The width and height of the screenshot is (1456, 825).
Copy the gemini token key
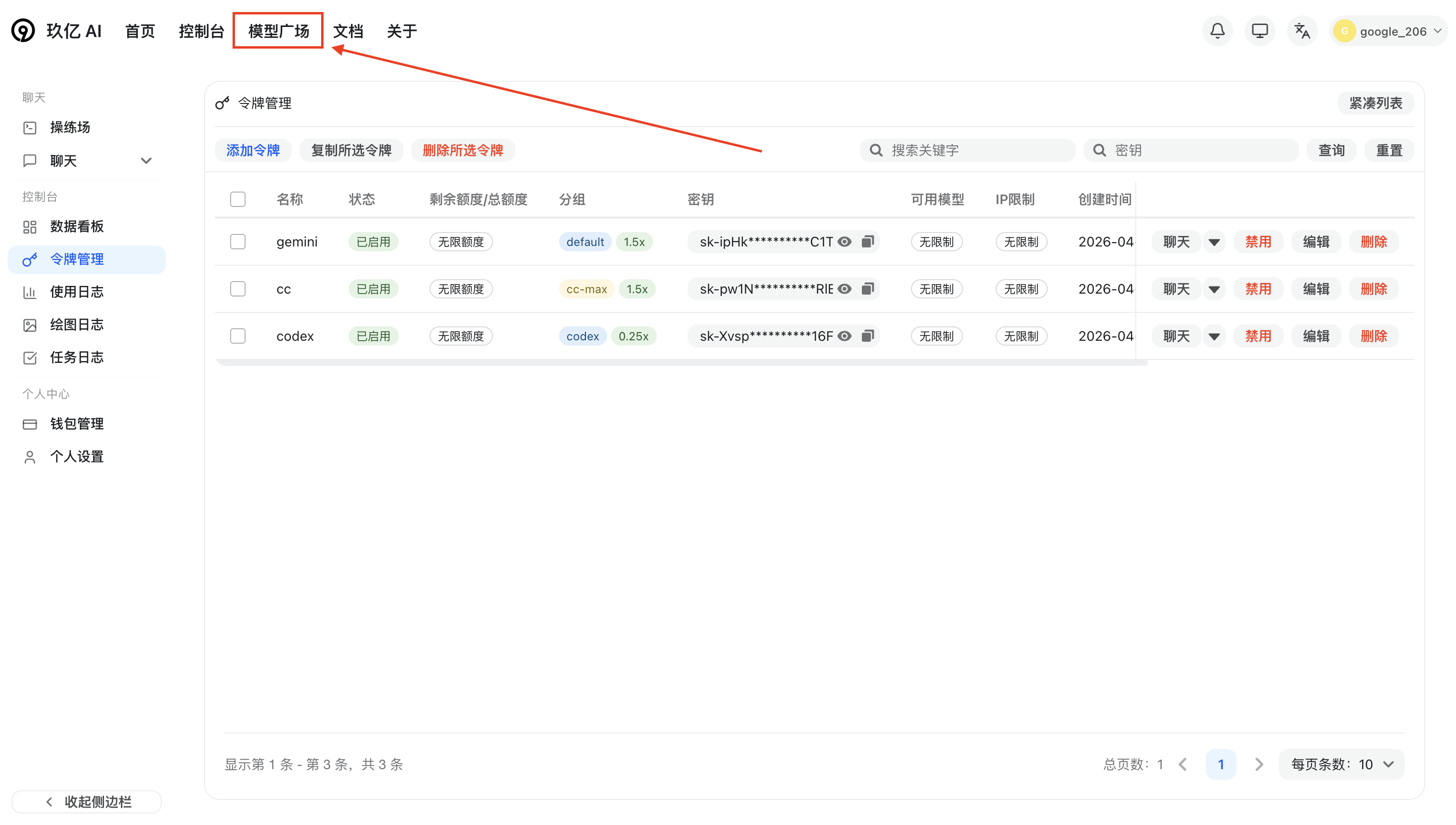coord(867,242)
